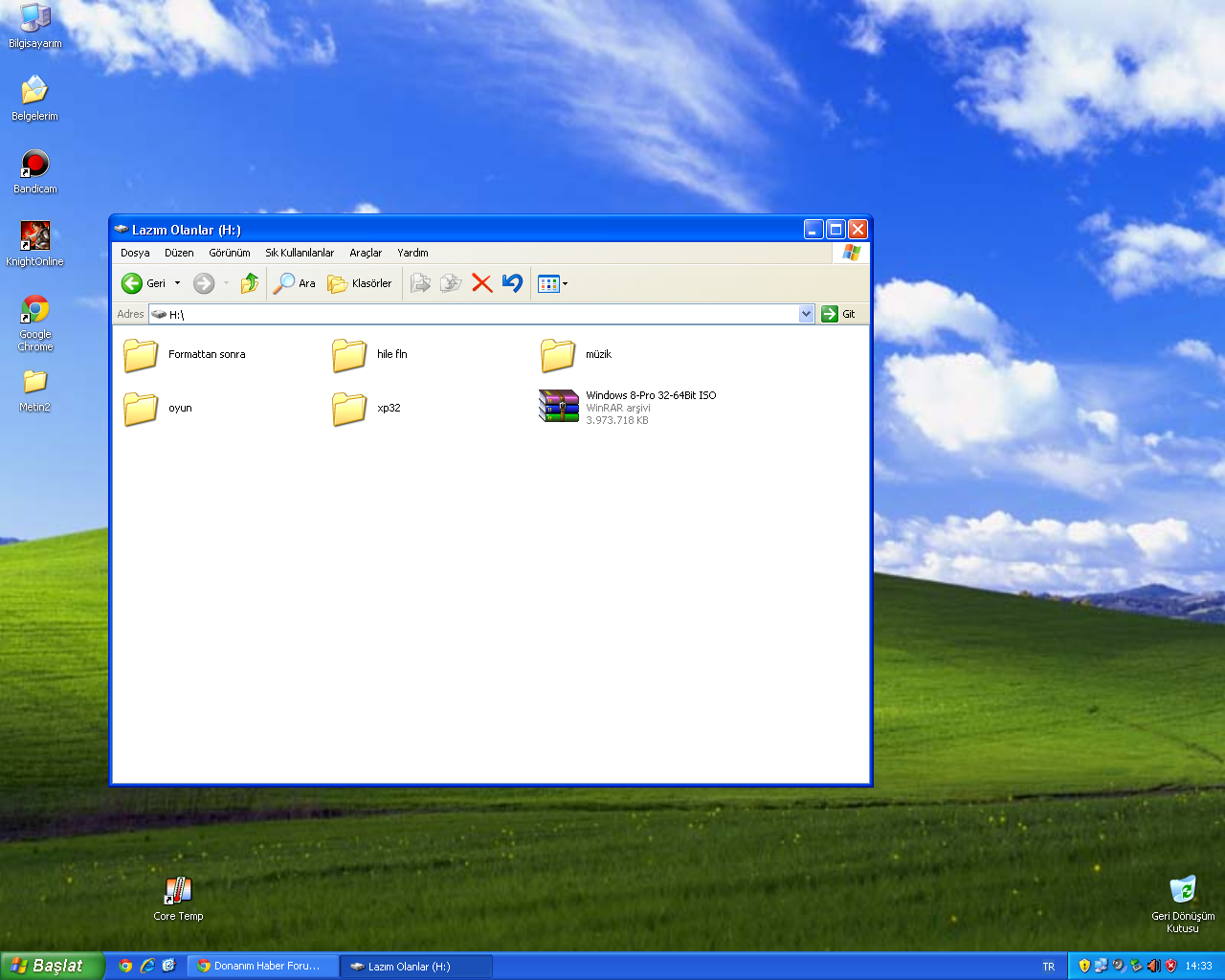This screenshot has height=980, width=1225.
Task: Click the green Geri back arrow
Action: coord(132,283)
